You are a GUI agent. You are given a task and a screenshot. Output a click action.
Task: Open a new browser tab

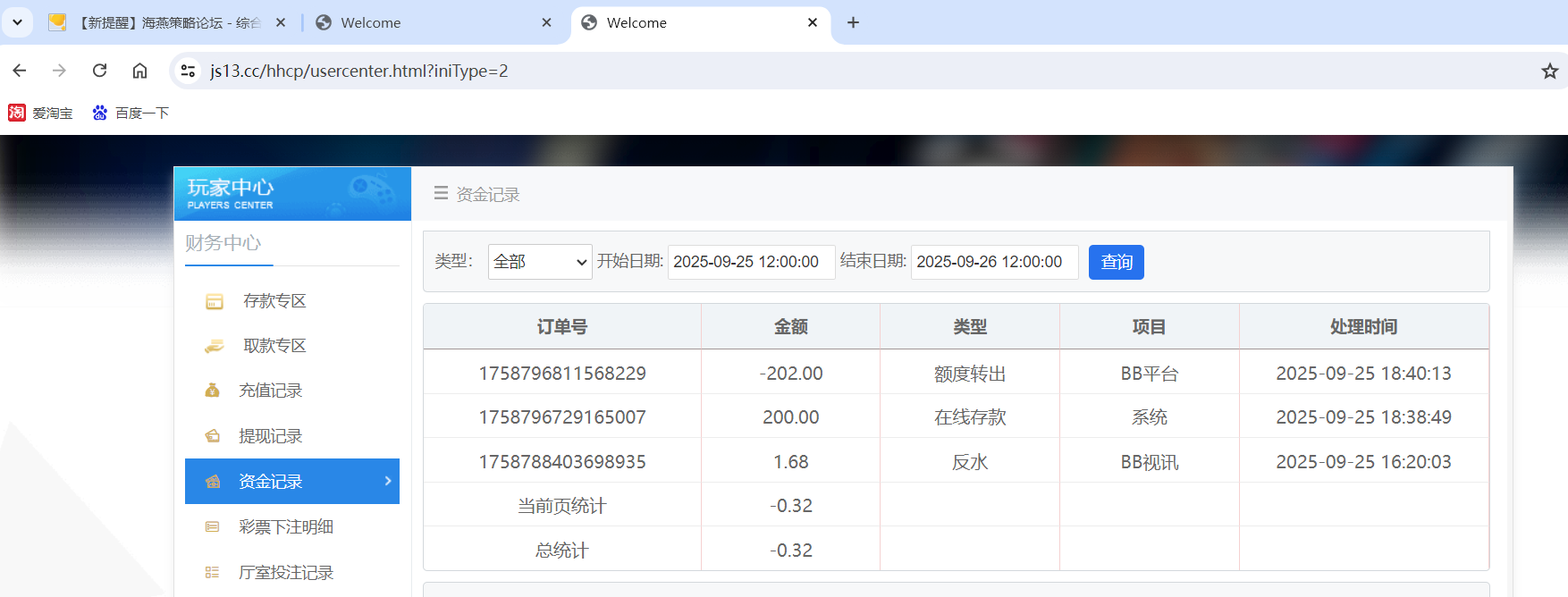853,22
